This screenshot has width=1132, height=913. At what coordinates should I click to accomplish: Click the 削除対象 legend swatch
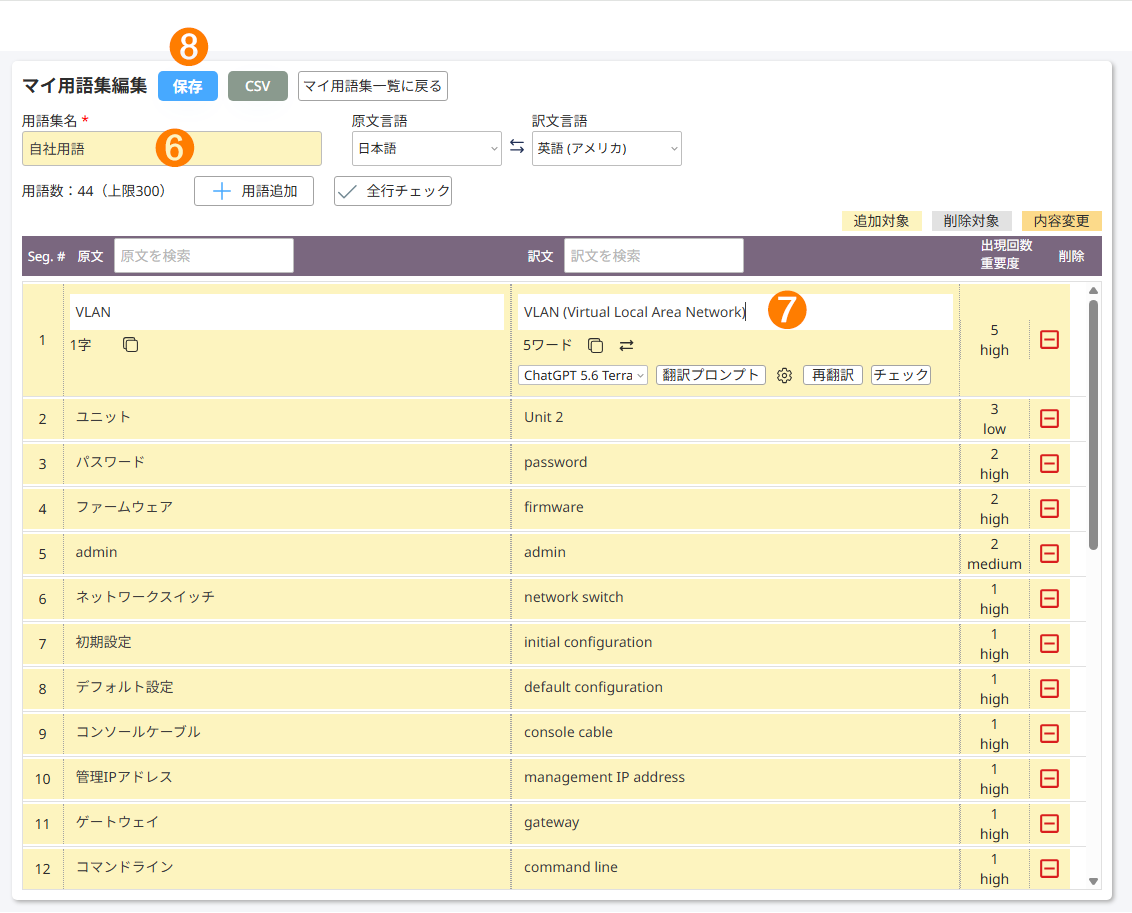pos(971,221)
